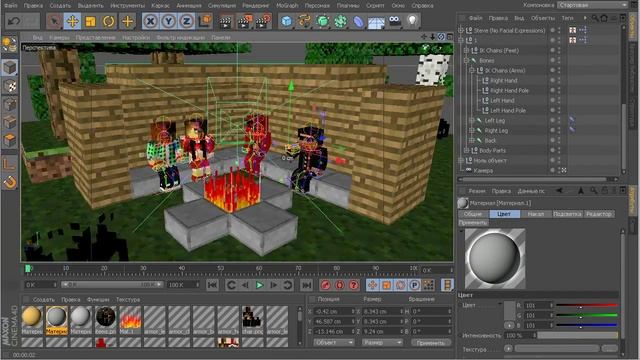Add a floor environment object
Viewport: 640px width, 360px height.
(x=376, y=22)
